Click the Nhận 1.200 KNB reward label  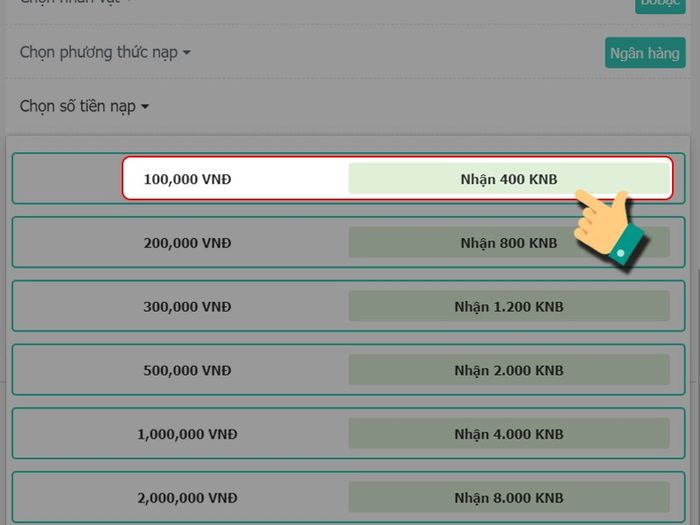pyautogui.click(x=509, y=306)
